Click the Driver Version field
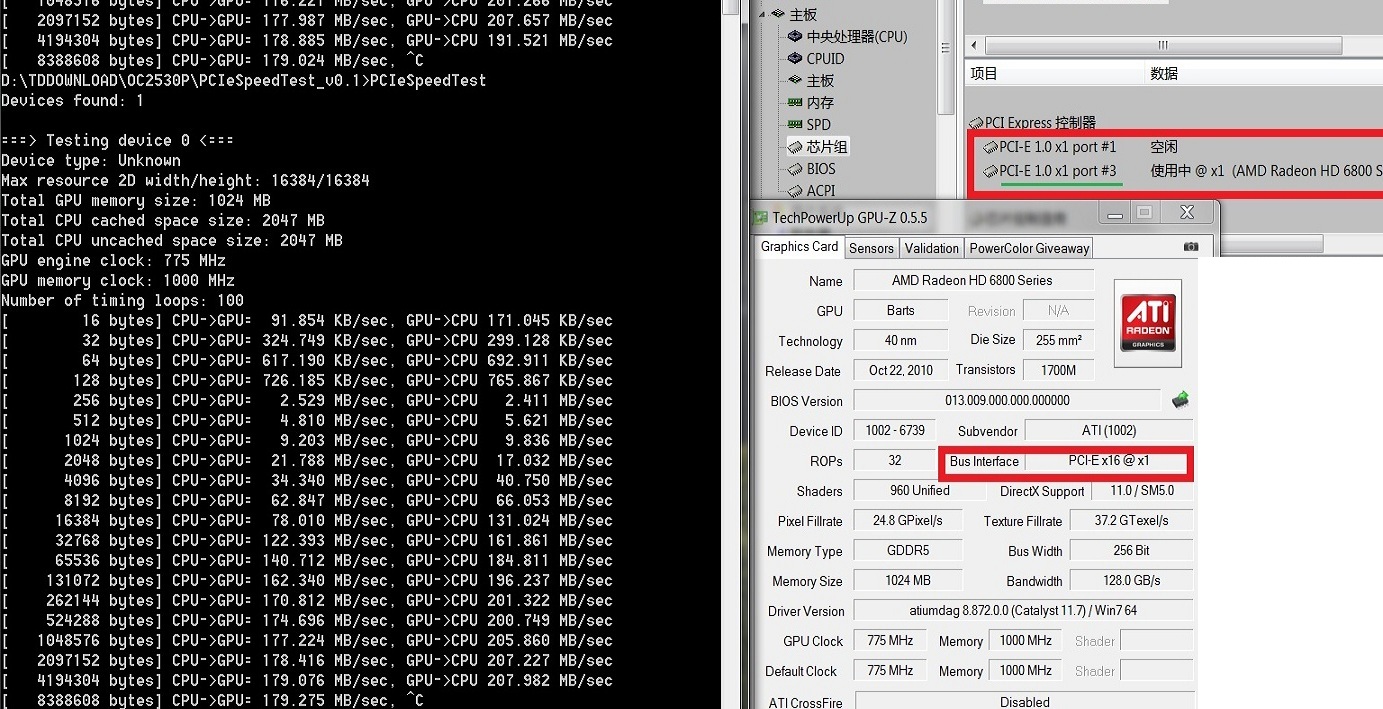The height and width of the screenshot is (709, 1383). coord(1023,610)
